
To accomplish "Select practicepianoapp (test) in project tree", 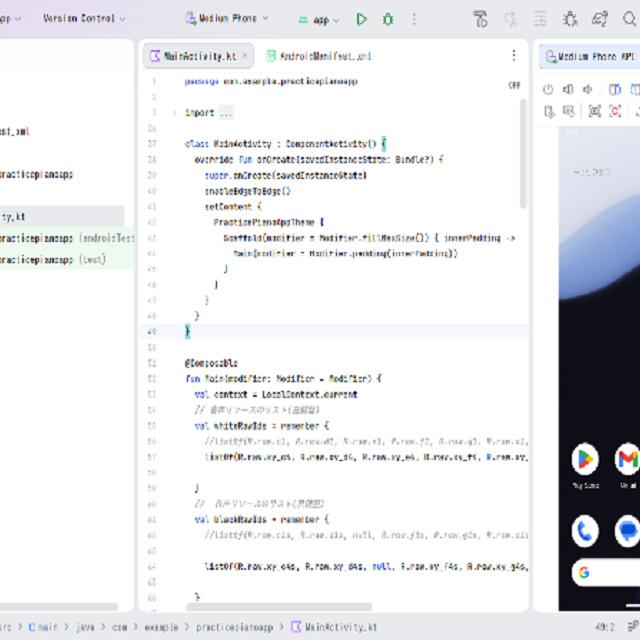I will click(x=67, y=260).
